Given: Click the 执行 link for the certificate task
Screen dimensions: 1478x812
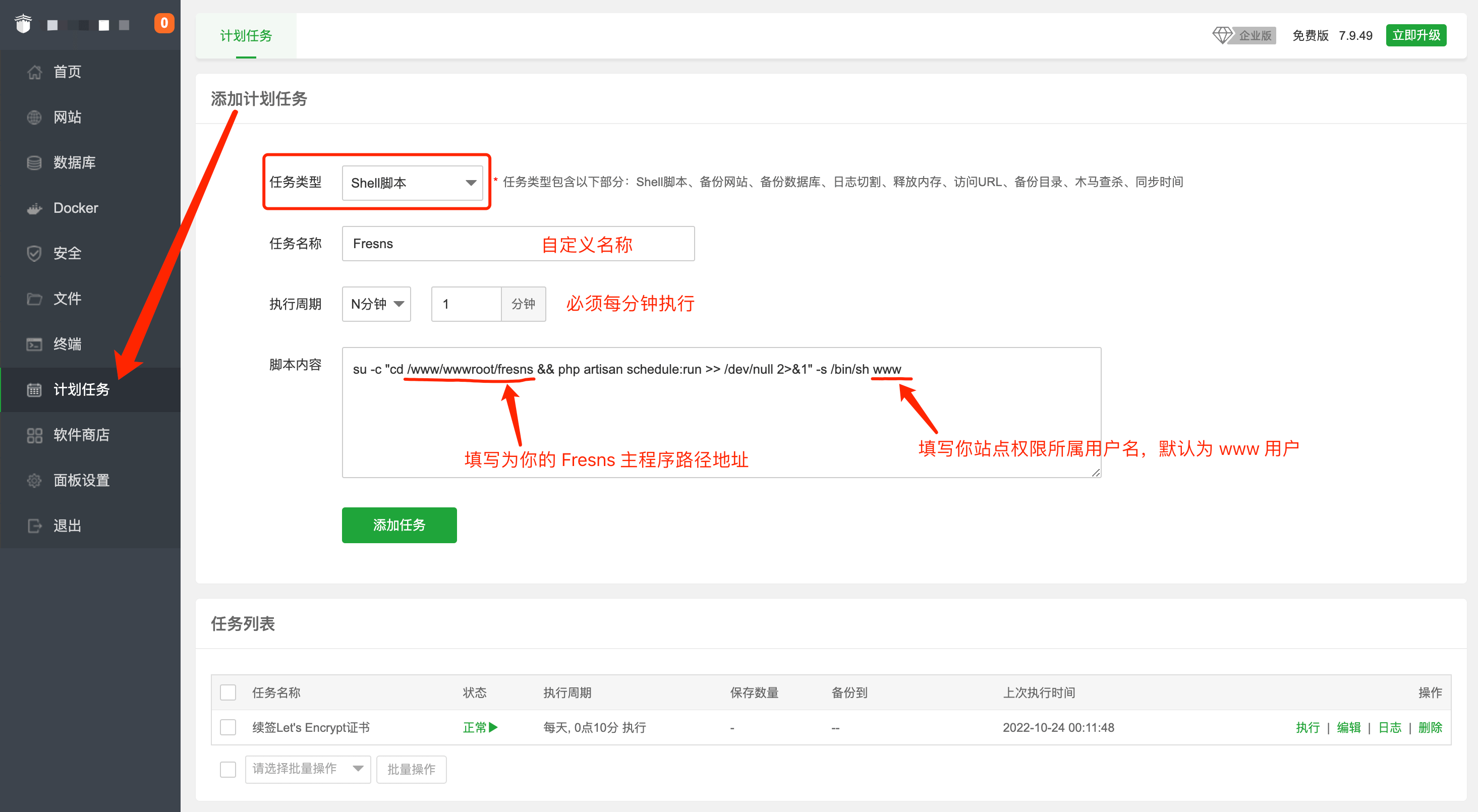Looking at the screenshot, I should pyautogui.click(x=1308, y=727).
